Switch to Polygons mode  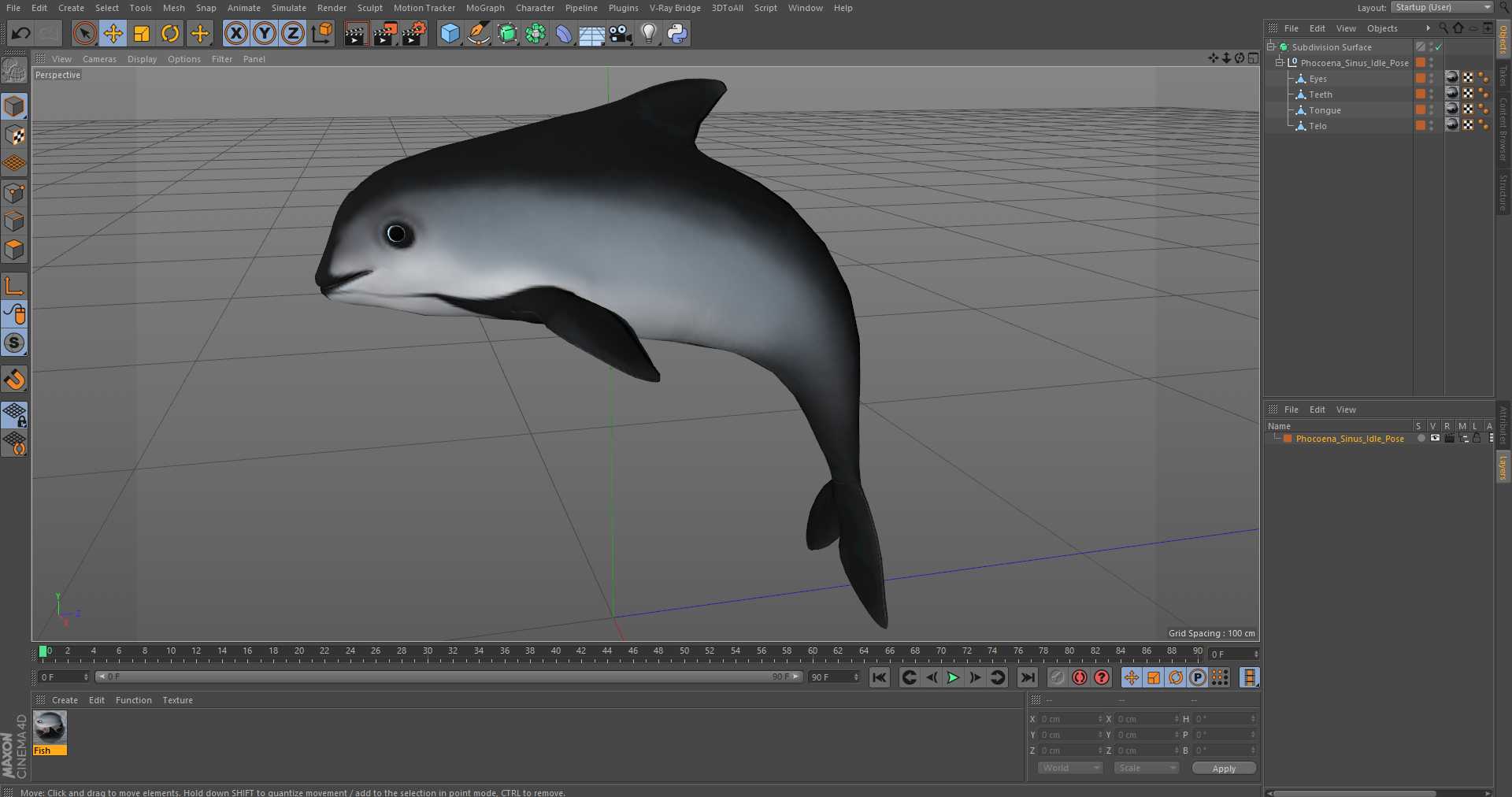click(x=14, y=250)
